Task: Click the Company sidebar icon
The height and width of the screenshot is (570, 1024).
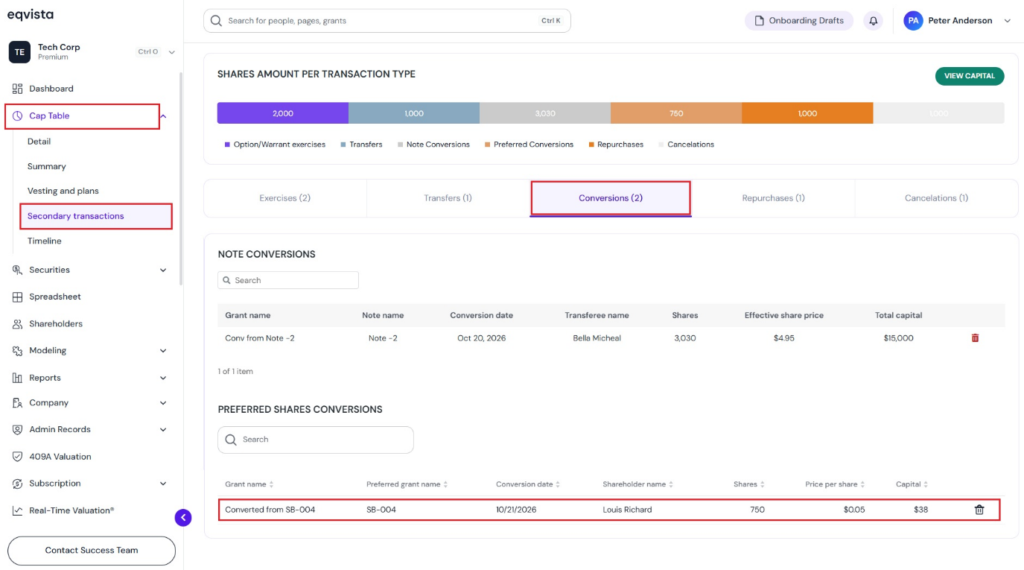Action: pyautogui.click(x=18, y=403)
